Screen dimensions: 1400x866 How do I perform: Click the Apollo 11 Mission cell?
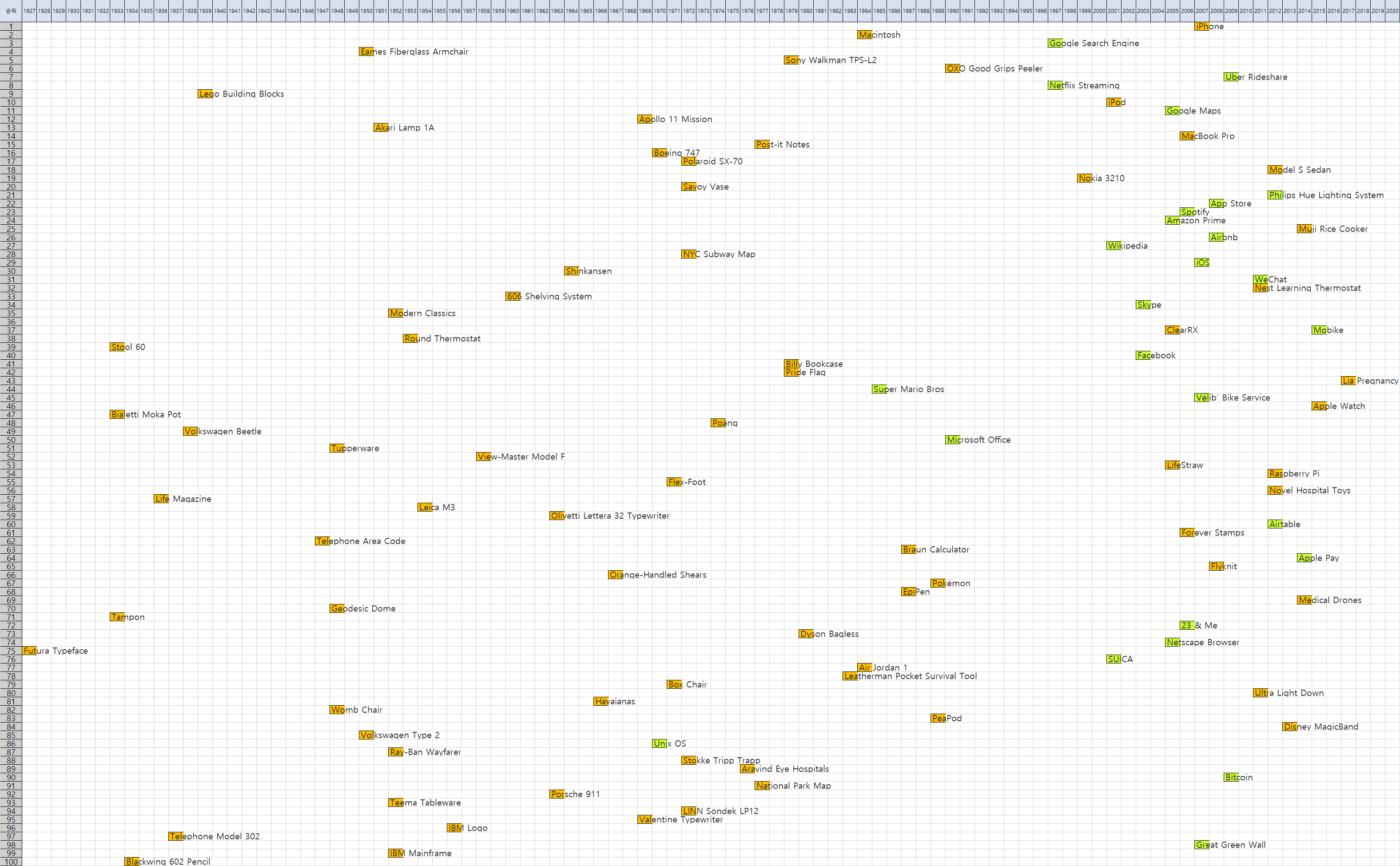tap(644, 119)
